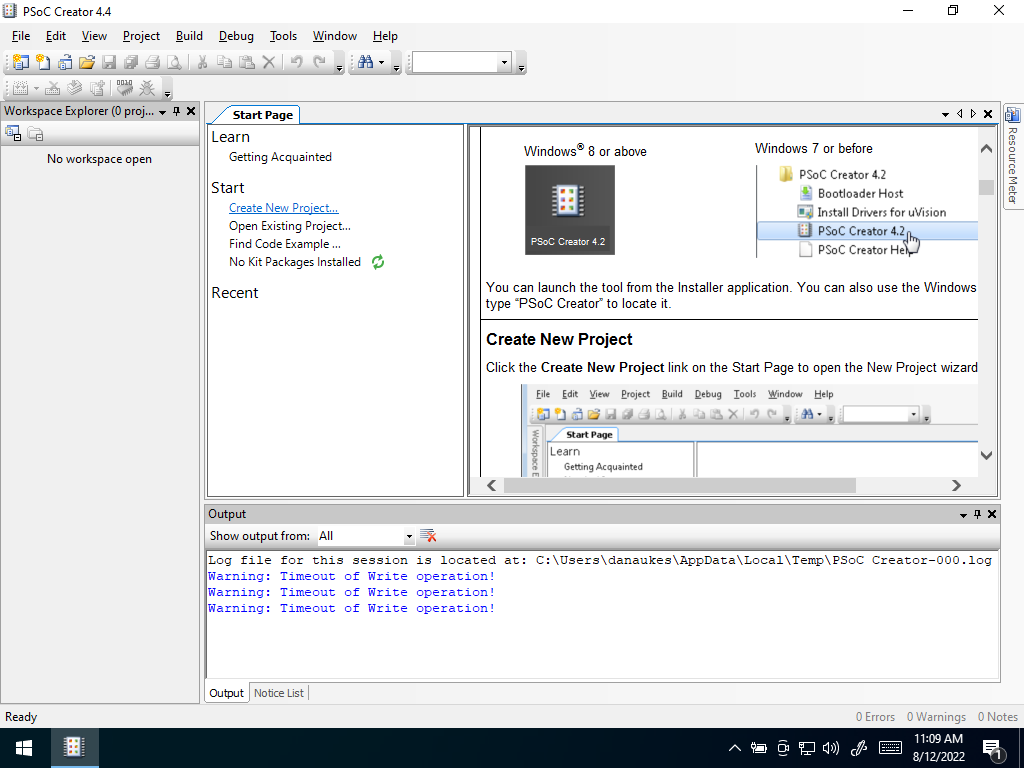Refresh kit packages with green arrows icon
The width and height of the screenshot is (1024, 768).
378,262
